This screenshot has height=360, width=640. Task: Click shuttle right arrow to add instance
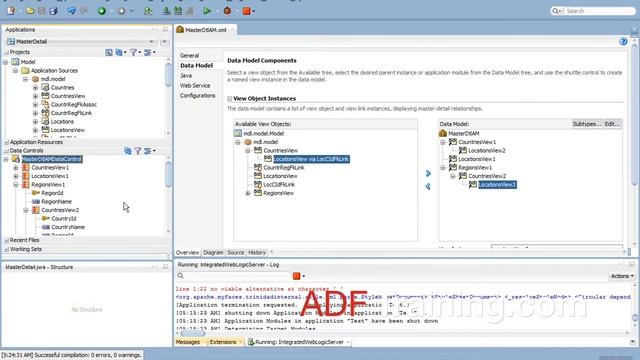tap(428, 173)
